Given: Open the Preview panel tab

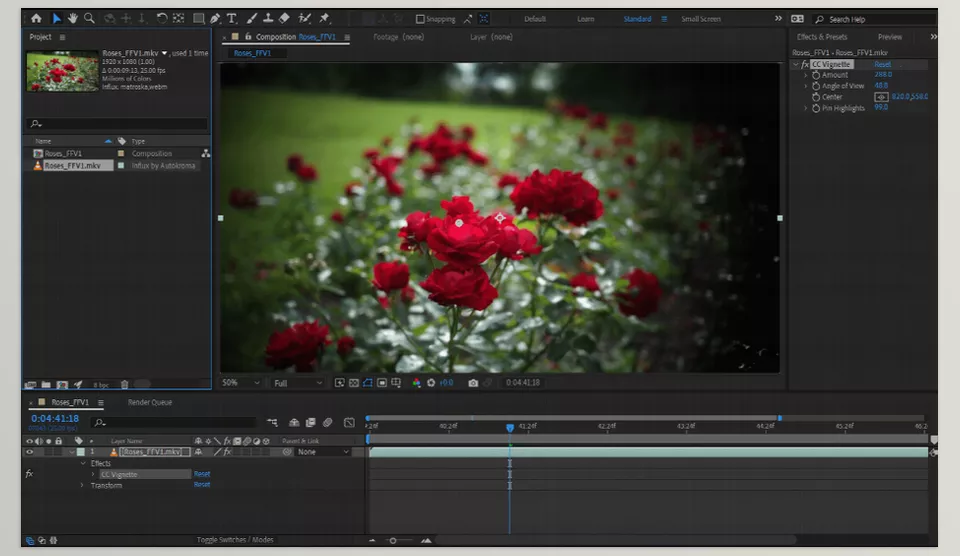Looking at the screenshot, I should point(890,37).
